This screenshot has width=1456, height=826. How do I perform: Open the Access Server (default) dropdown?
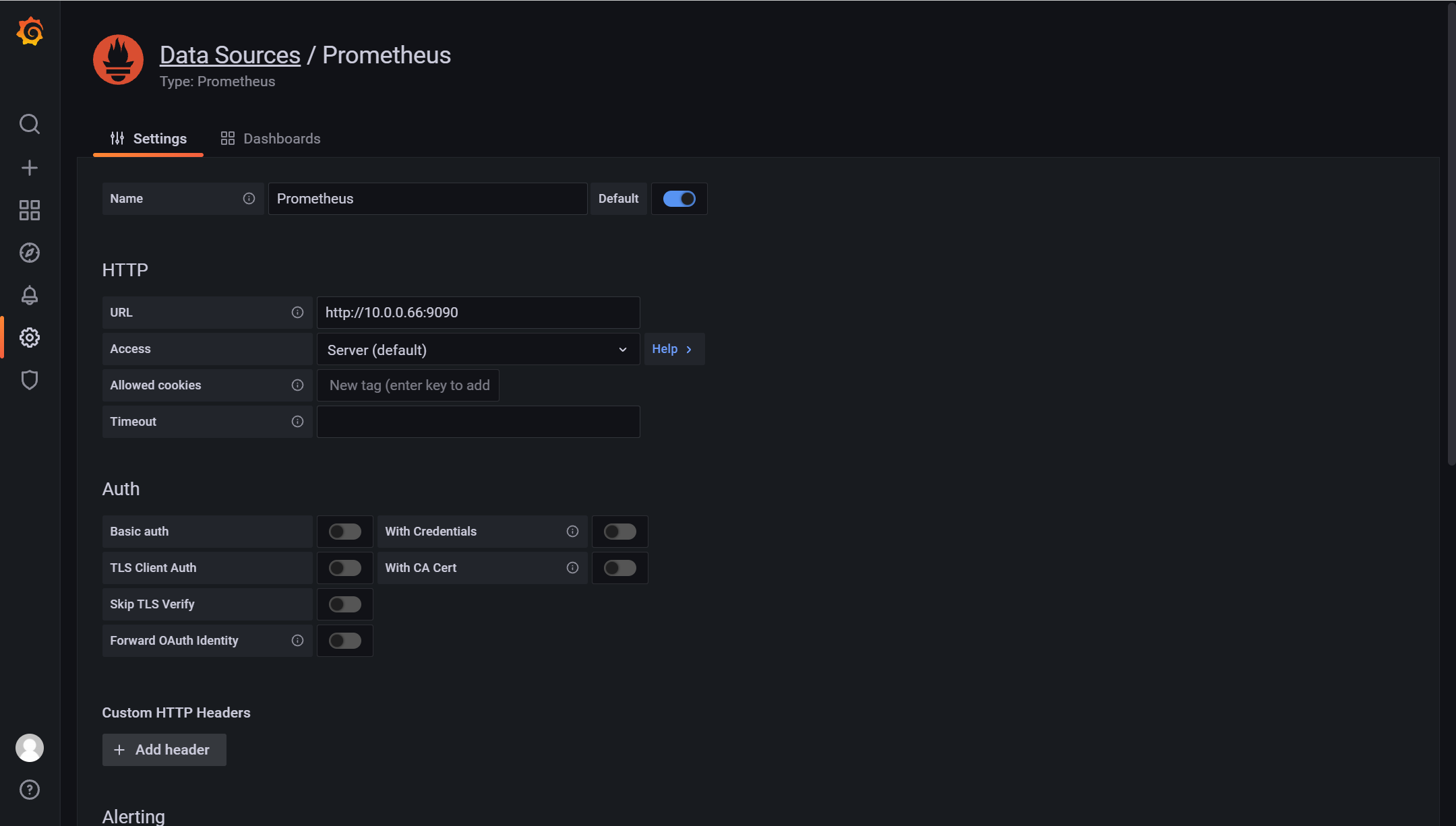point(478,350)
